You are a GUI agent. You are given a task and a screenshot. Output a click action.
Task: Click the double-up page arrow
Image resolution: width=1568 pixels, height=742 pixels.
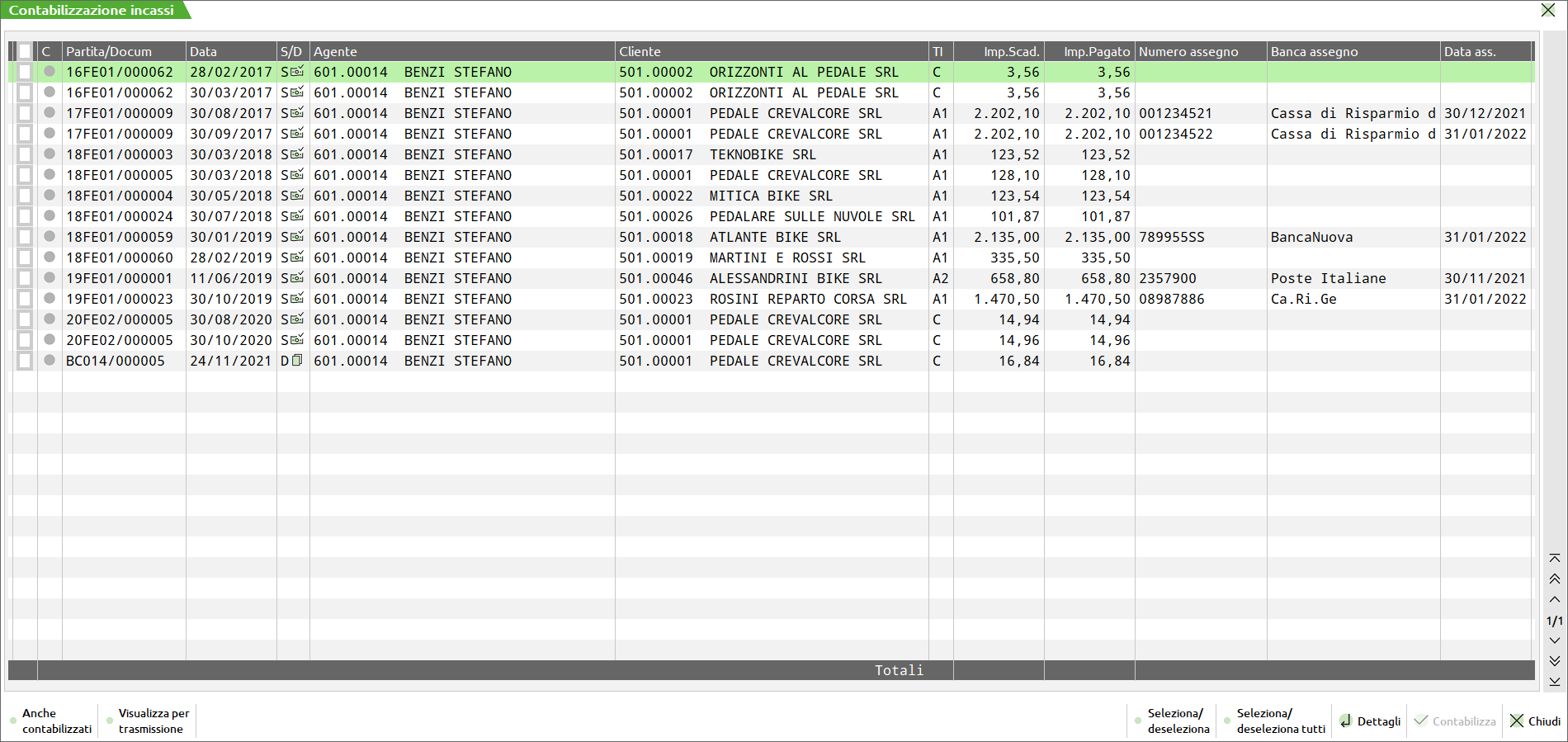click(x=1555, y=579)
